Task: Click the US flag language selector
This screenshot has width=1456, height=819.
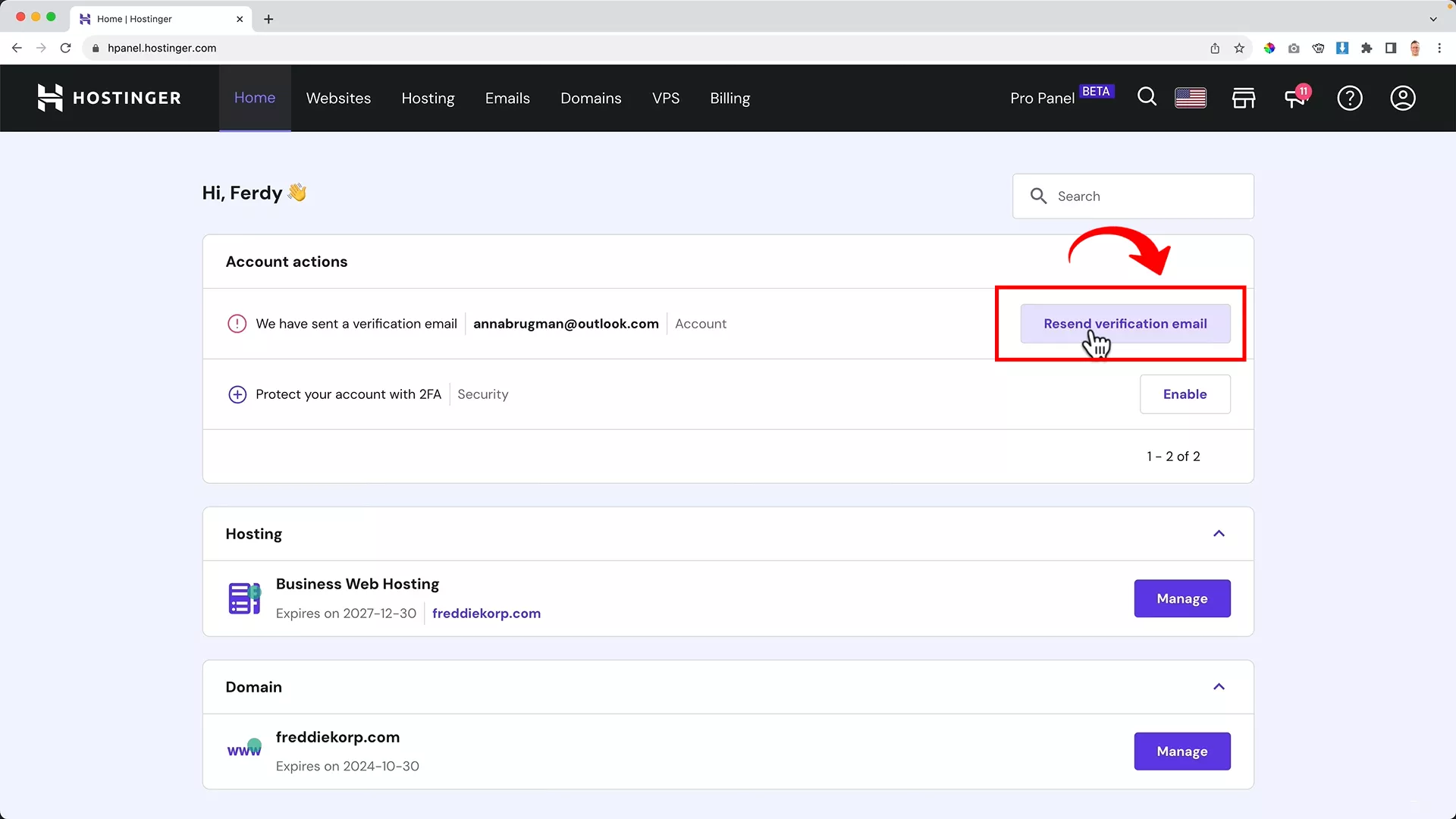Action: pyautogui.click(x=1191, y=98)
